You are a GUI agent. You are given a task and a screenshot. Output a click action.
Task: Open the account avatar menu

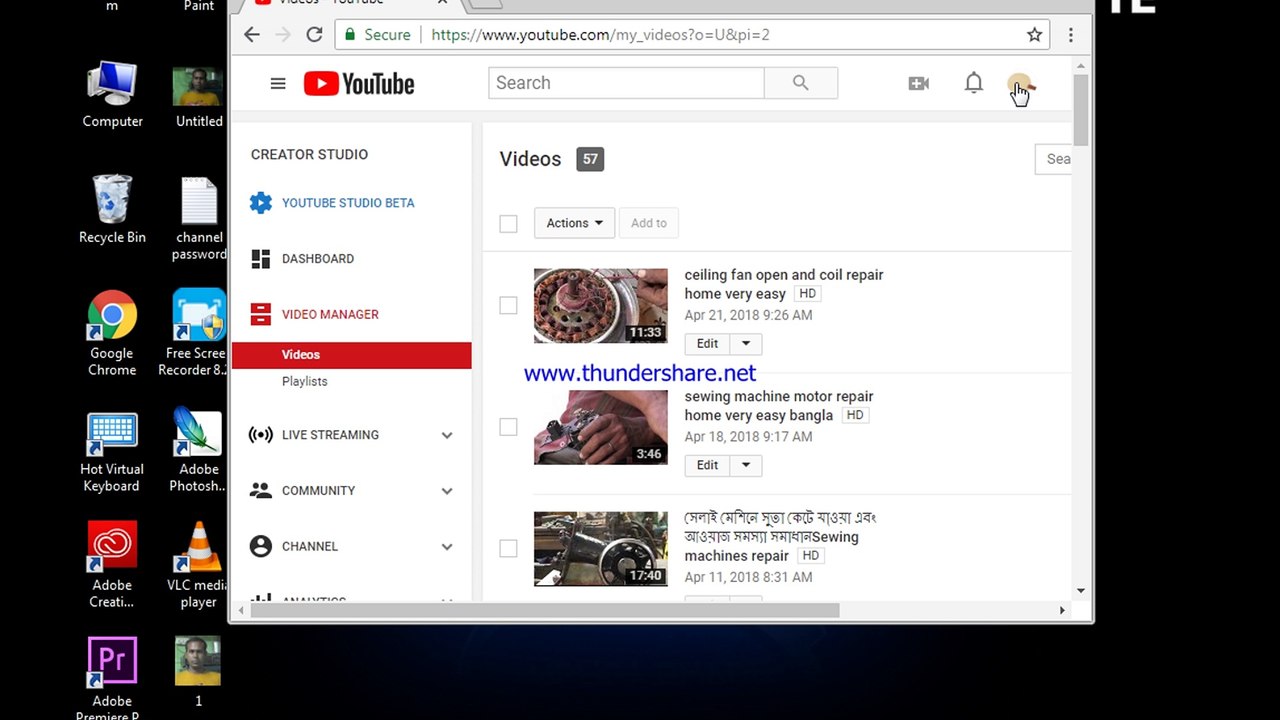pos(1019,86)
